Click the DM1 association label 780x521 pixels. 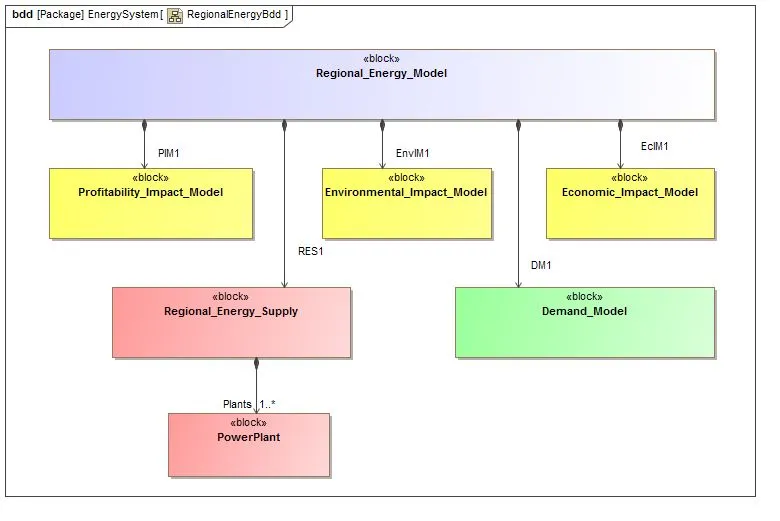[541, 265]
